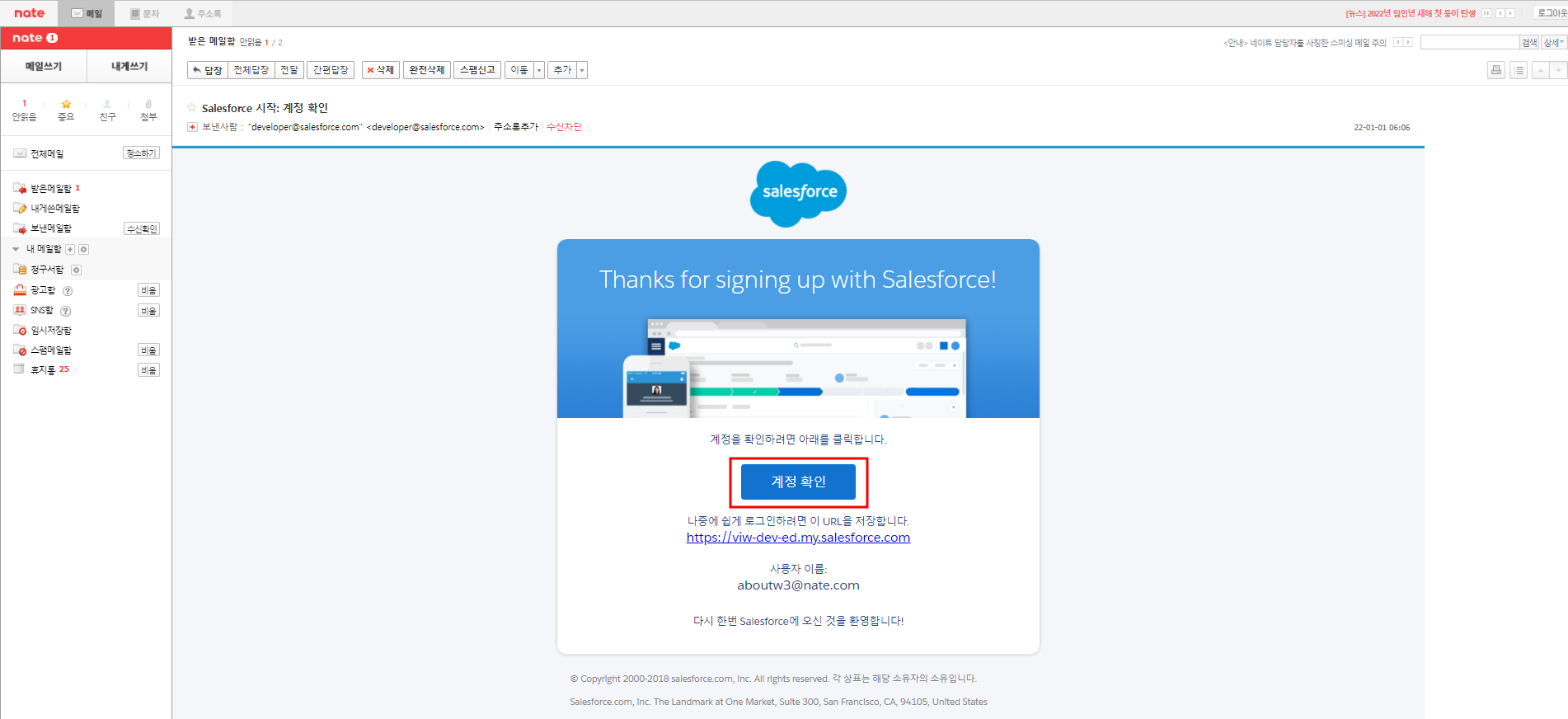Image resolution: width=1568 pixels, height=719 pixels.
Task: Show help for 광고함
Action: [x=68, y=290]
